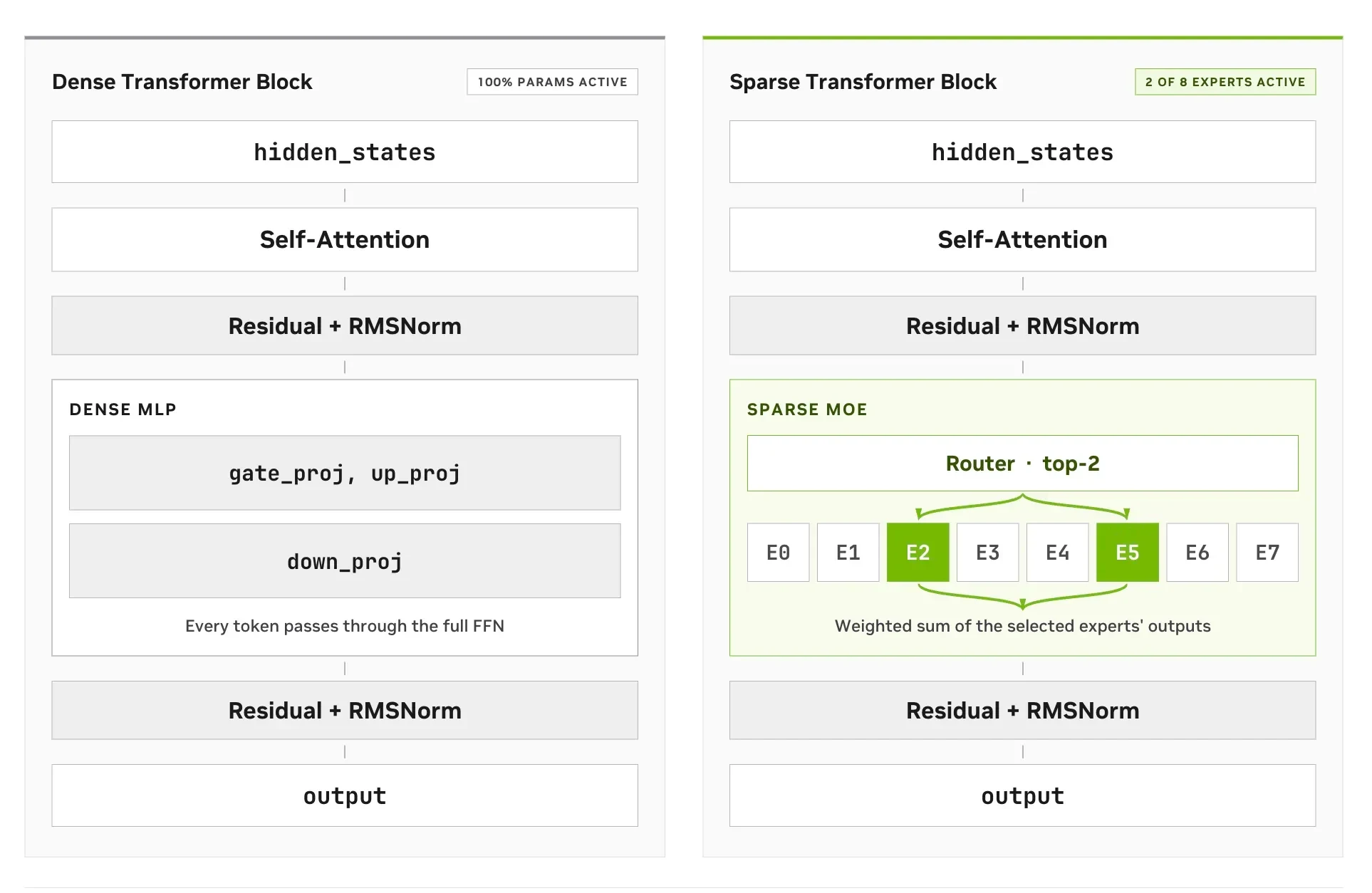Select active expert E2 tile
Screen dimensions: 1372x893
coord(918,553)
